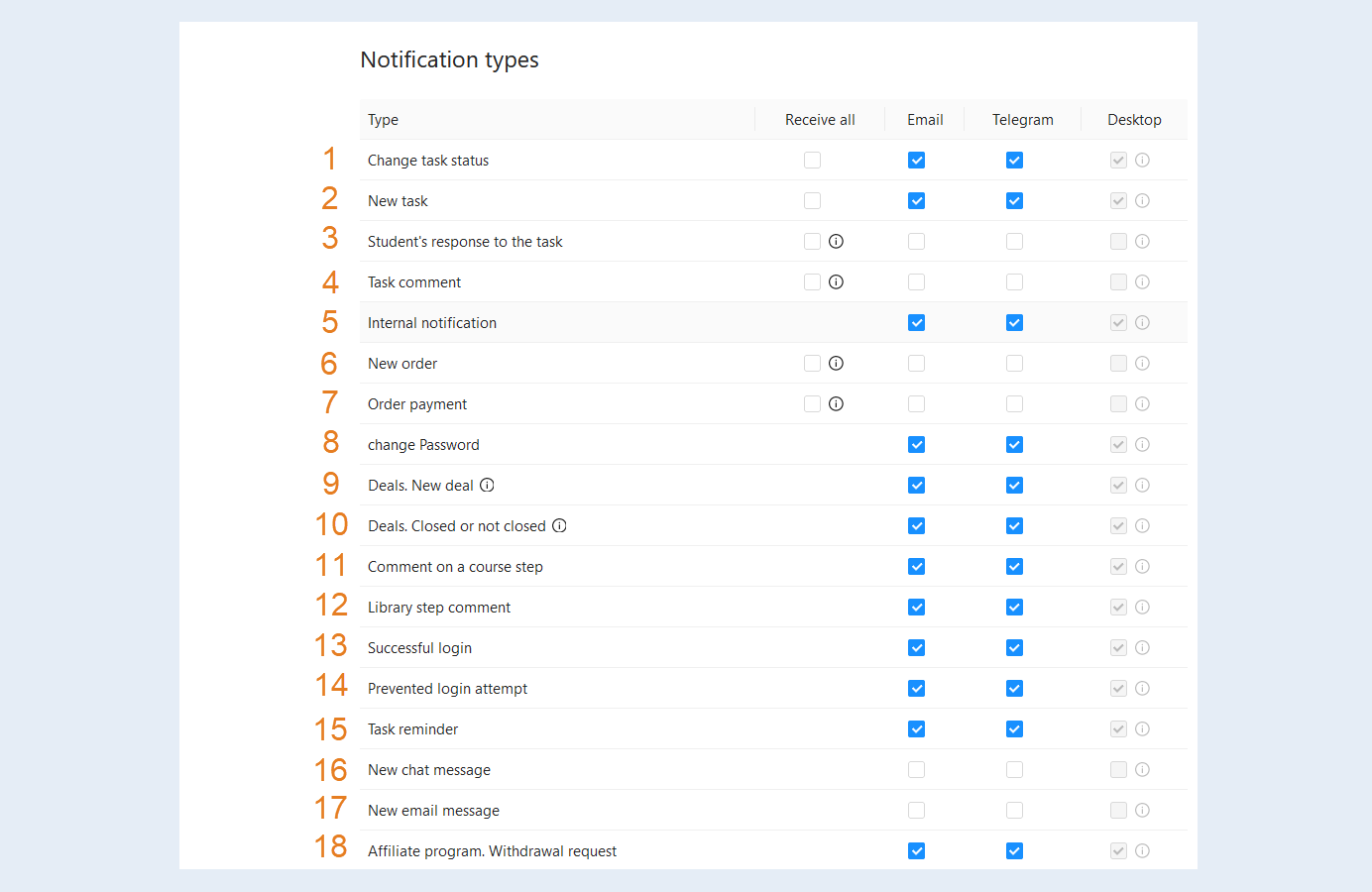The image size is (1372, 892).
Task: Click Desktop info icon for Change task status
Action: click(1142, 160)
